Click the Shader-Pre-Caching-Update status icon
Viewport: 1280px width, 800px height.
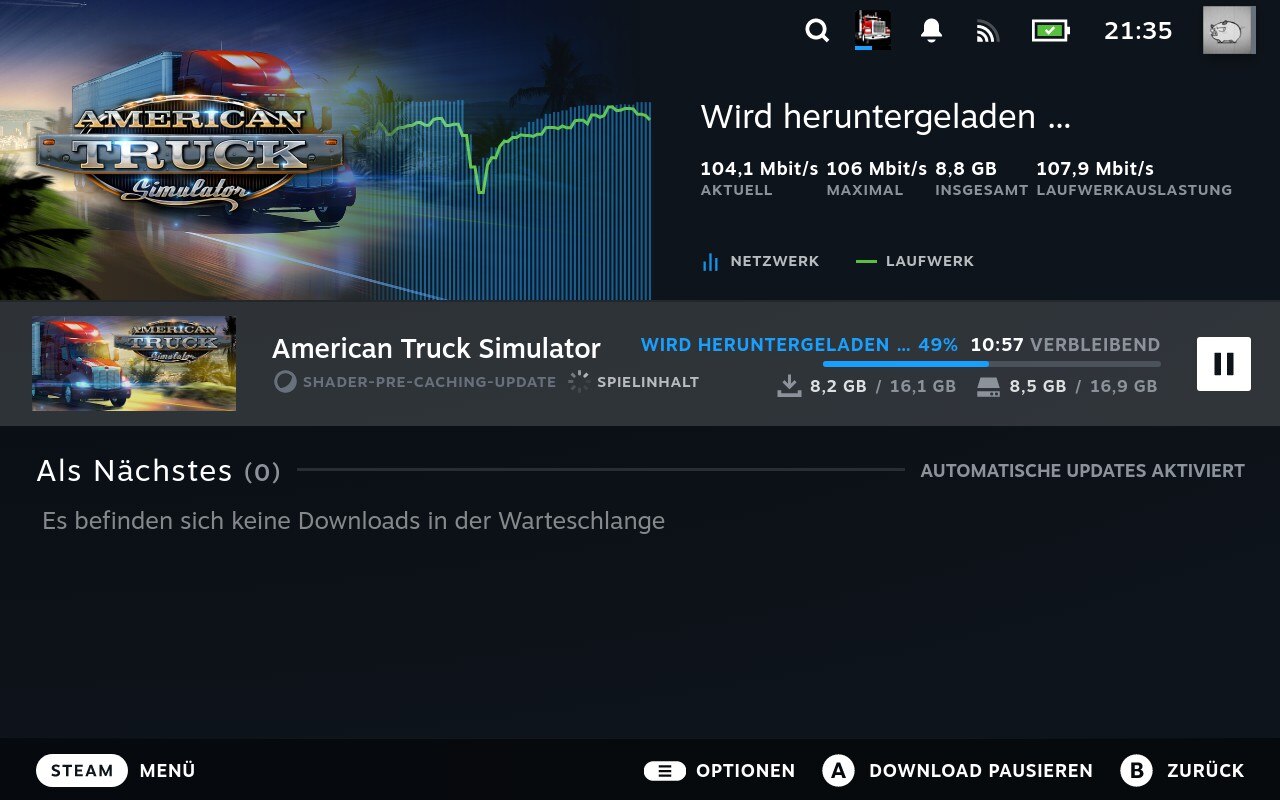pos(285,382)
